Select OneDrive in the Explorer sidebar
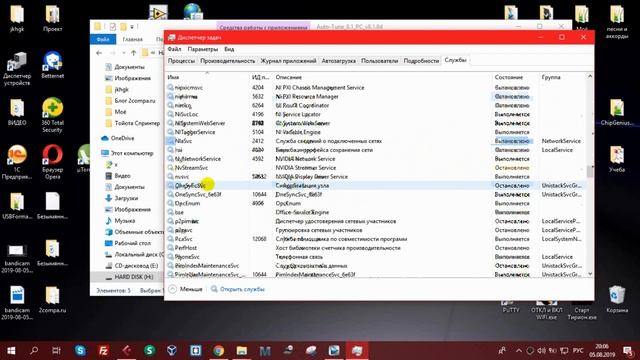This screenshot has height=360, width=640. tap(122, 138)
